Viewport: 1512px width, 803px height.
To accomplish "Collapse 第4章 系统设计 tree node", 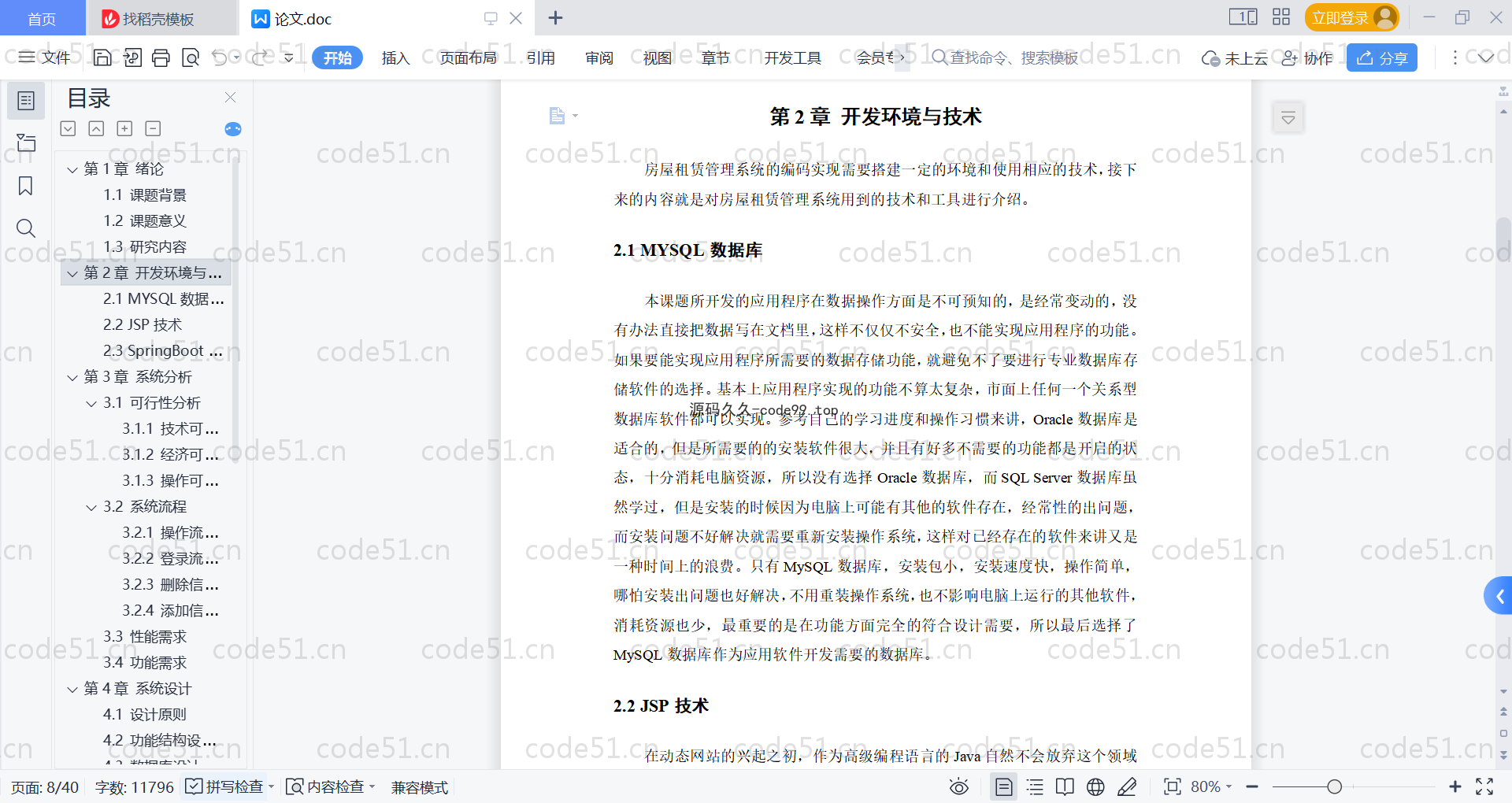I will tap(72, 689).
